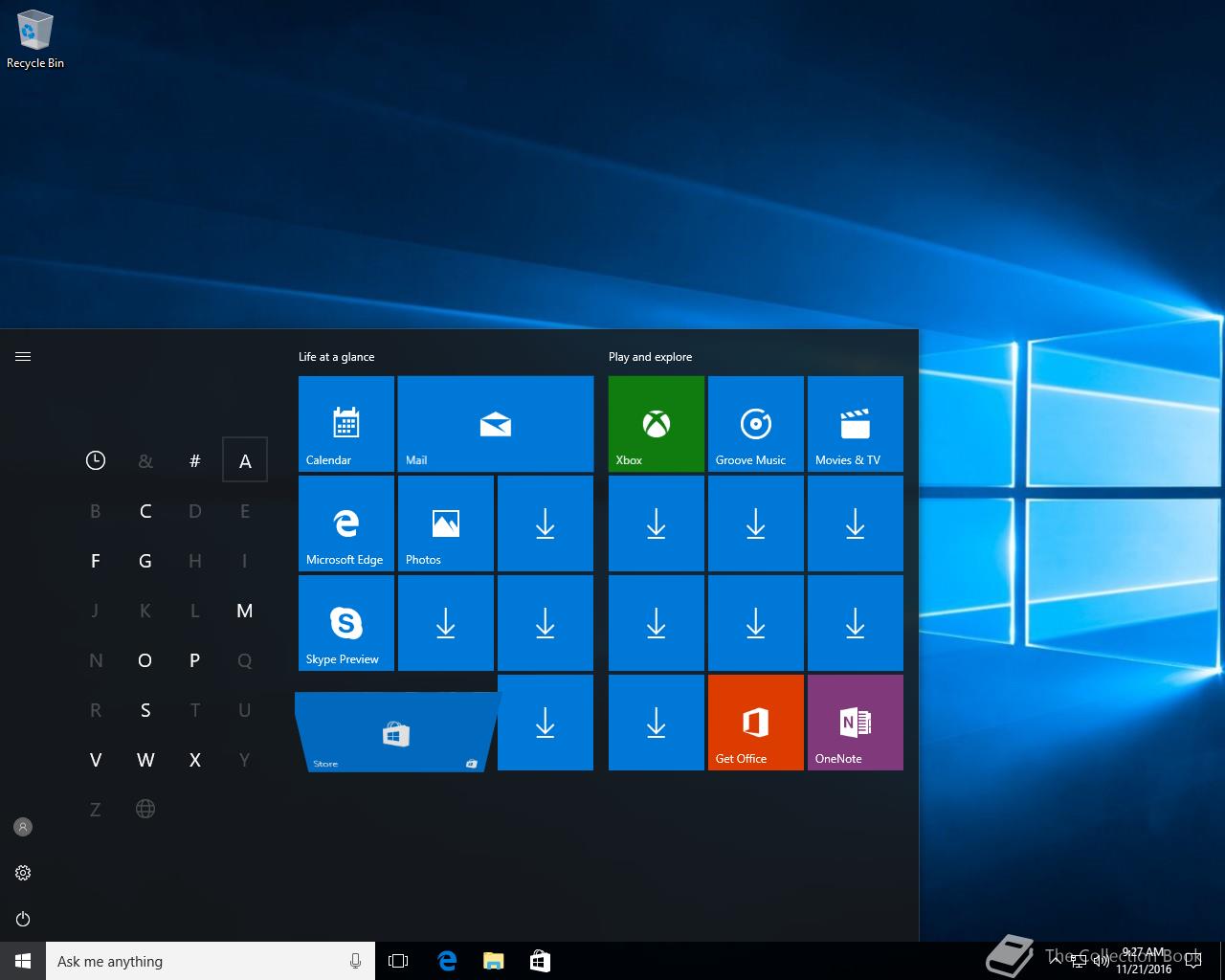Click the Ask me anything search box
This screenshot has height=980, width=1225.
(211, 961)
